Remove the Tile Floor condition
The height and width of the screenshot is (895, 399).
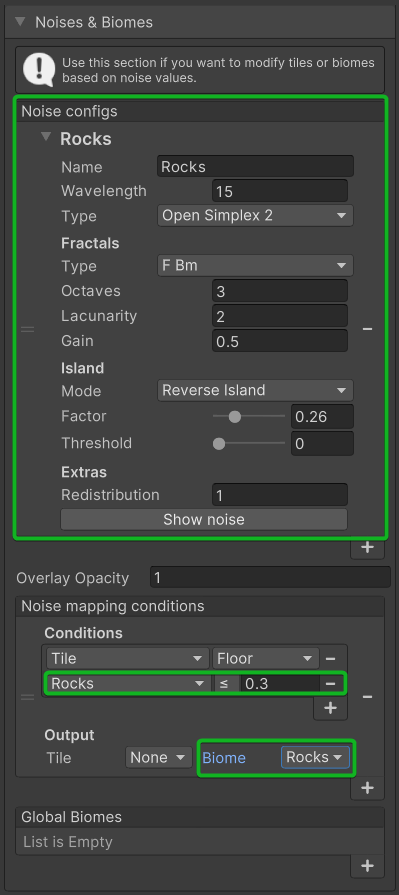pos(330,658)
